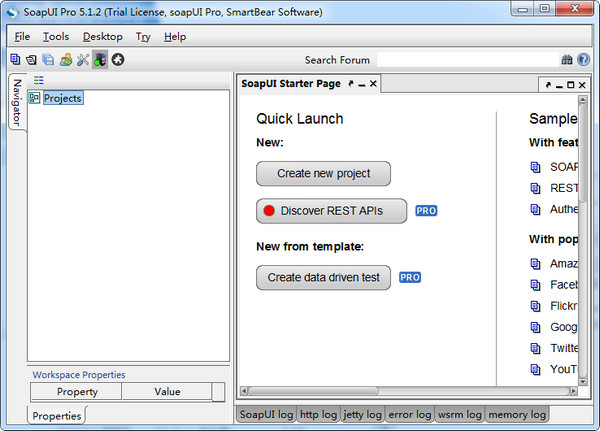Click the Navigator side tab
The image size is (600, 431).
(x=17, y=102)
